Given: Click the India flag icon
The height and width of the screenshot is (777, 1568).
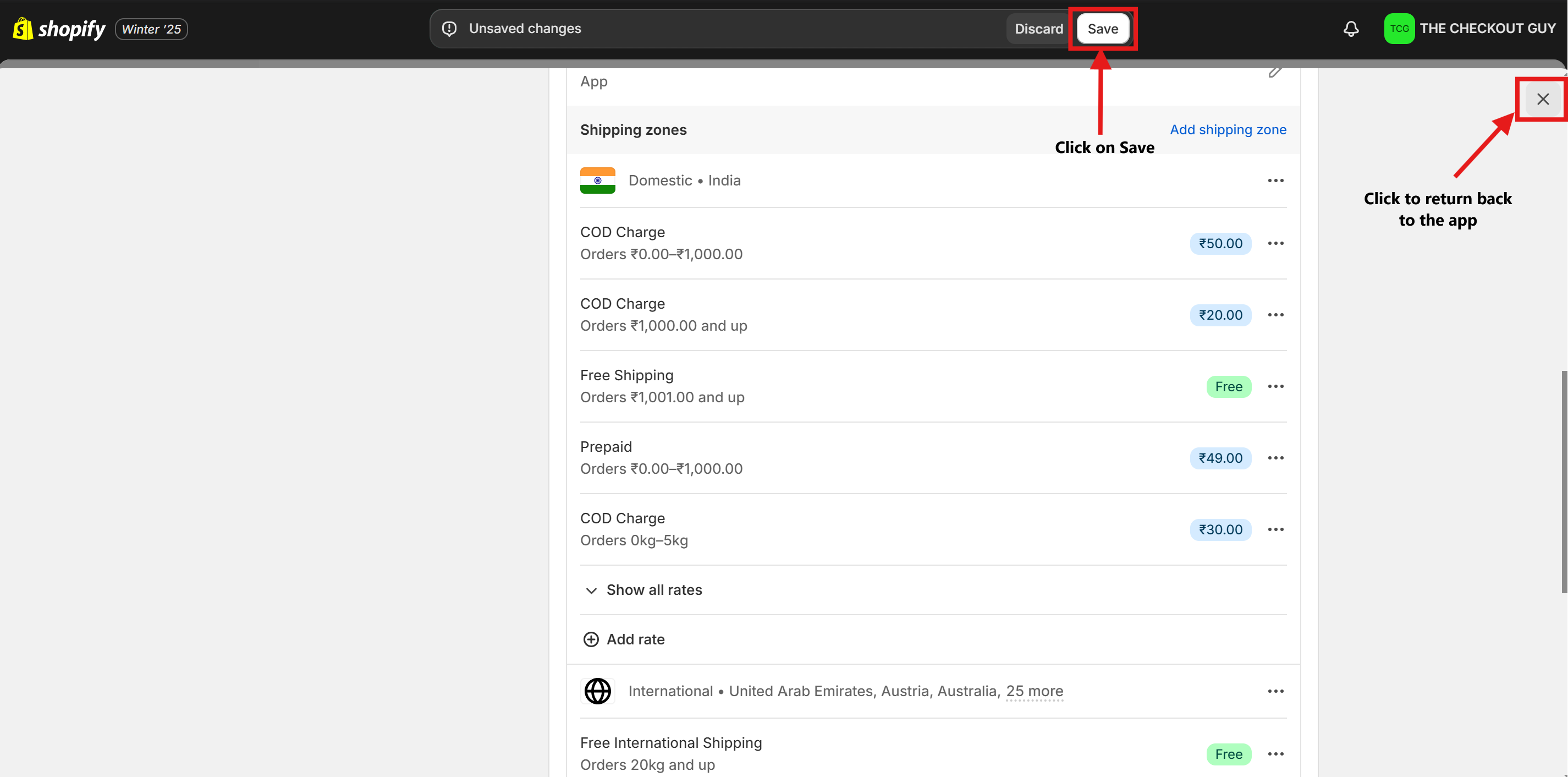Looking at the screenshot, I should click(x=597, y=180).
